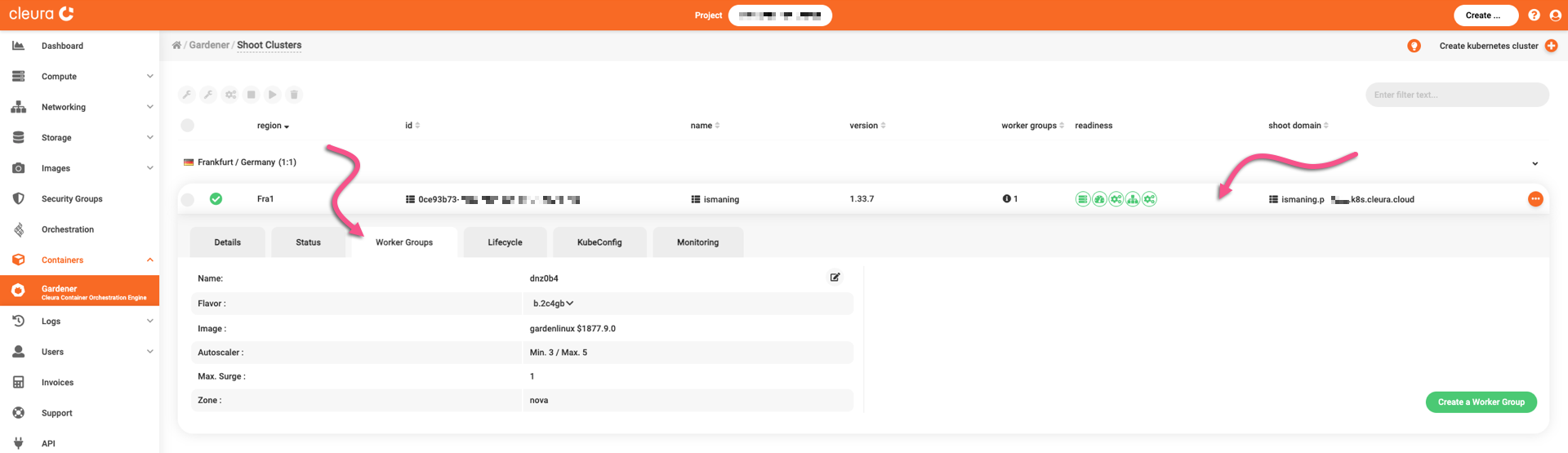Click the list icon beside cluster id
This screenshot has width=1568, height=453.
click(x=410, y=199)
